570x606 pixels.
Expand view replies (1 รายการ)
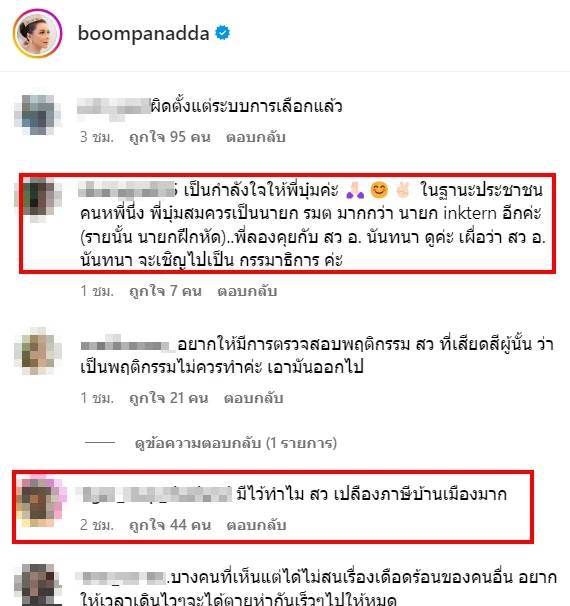click(235, 443)
